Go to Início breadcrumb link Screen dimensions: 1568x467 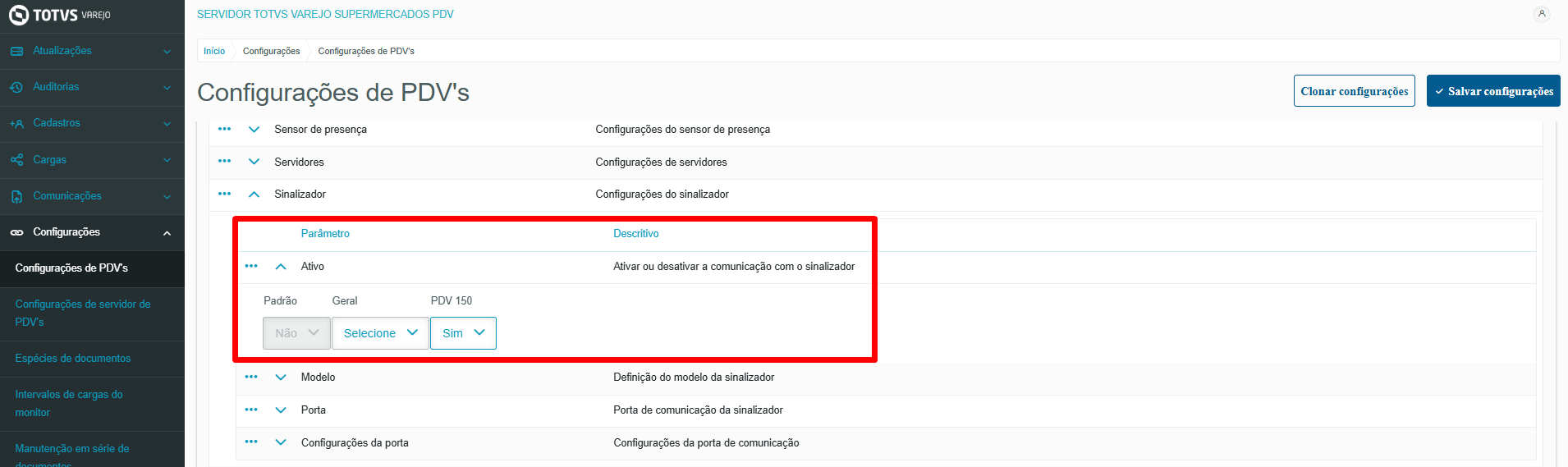(x=214, y=51)
